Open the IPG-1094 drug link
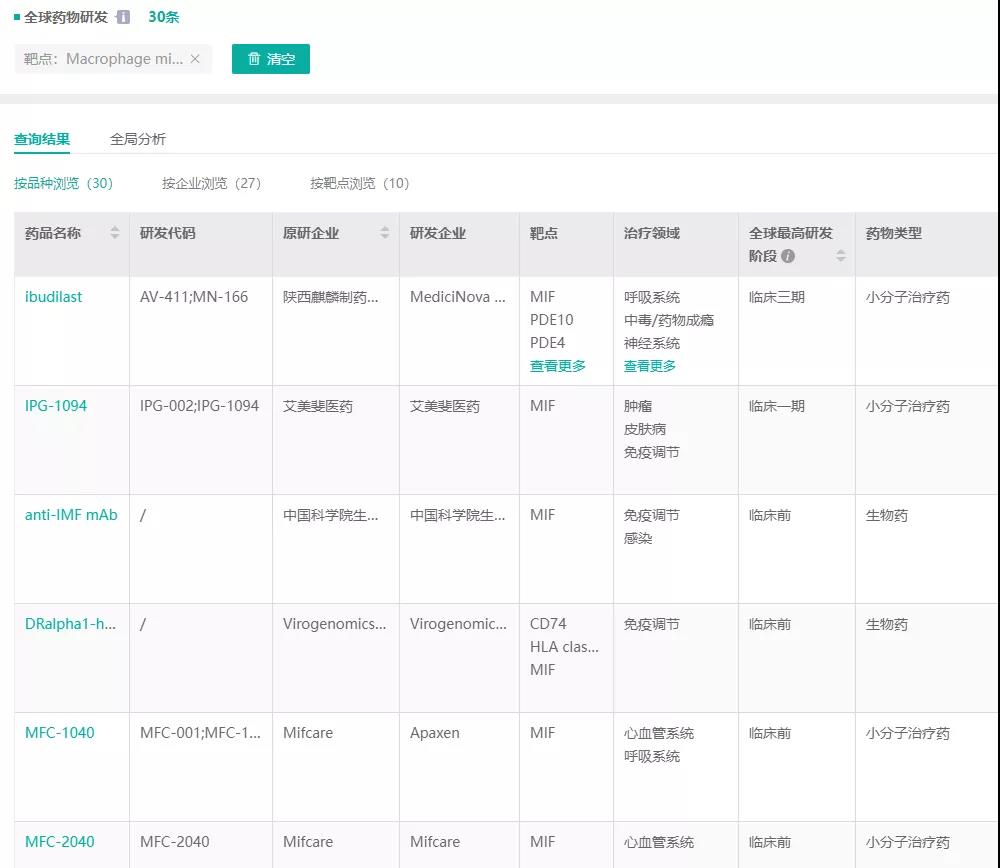This screenshot has width=1000, height=868. (x=56, y=406)
